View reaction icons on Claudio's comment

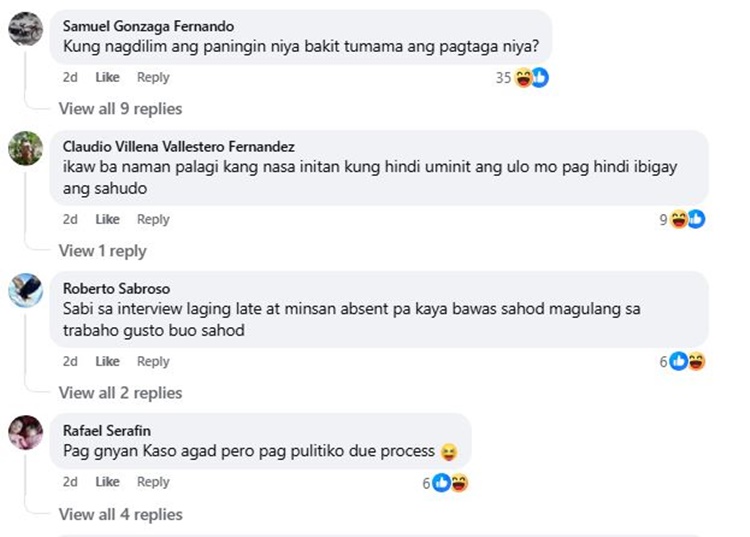click(x=688, y=220)
